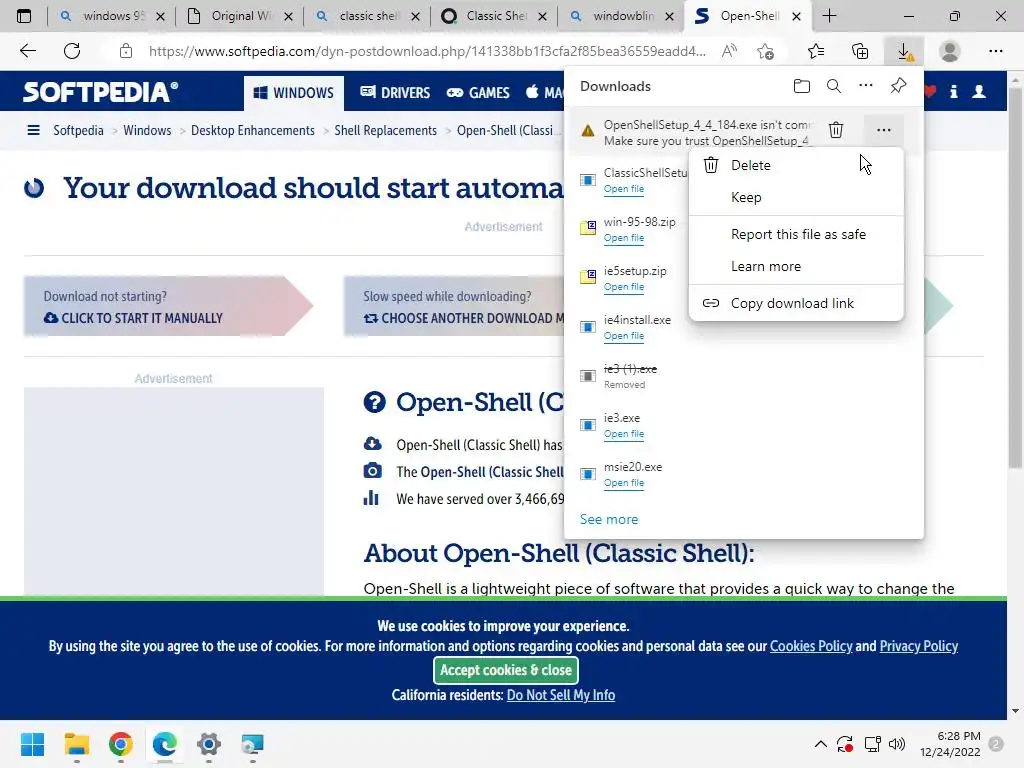The width and height of the screenshot is (1024, 768).
Task: Open the GAMES section on Softpedia
Action: 478,93
